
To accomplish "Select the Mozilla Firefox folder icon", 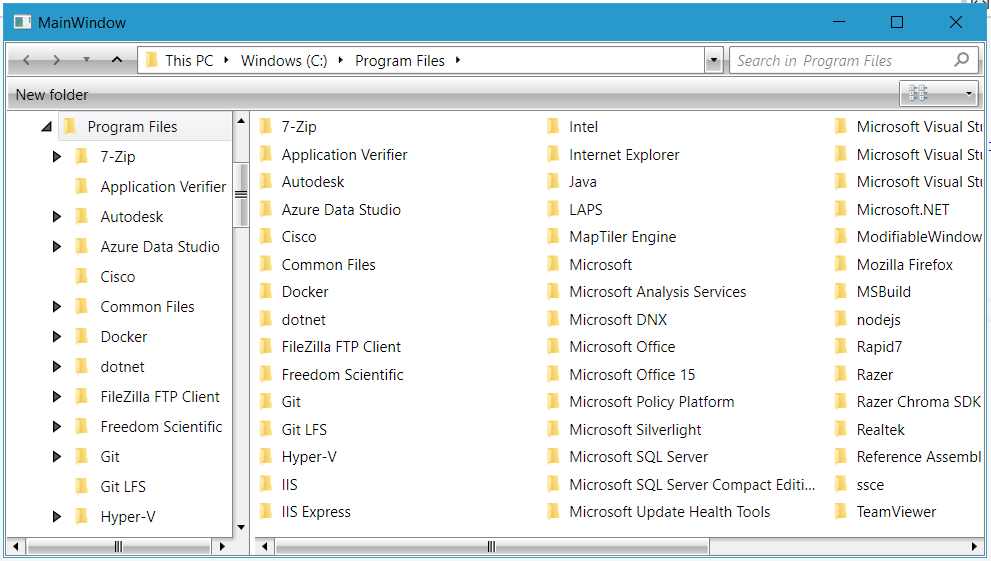I will coord(841,264).
